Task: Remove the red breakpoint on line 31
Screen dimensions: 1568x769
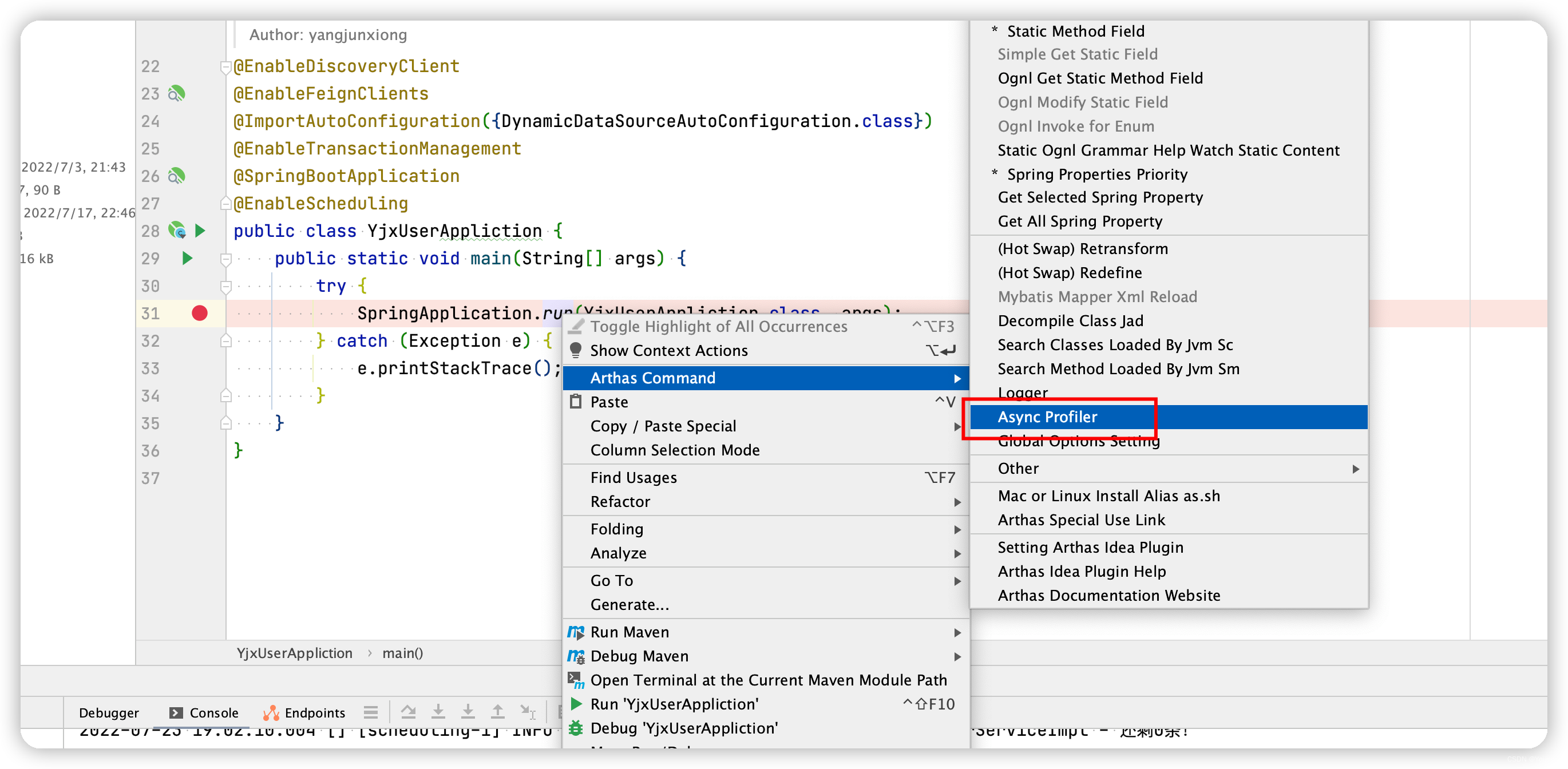Action: [x=200, y=313]
